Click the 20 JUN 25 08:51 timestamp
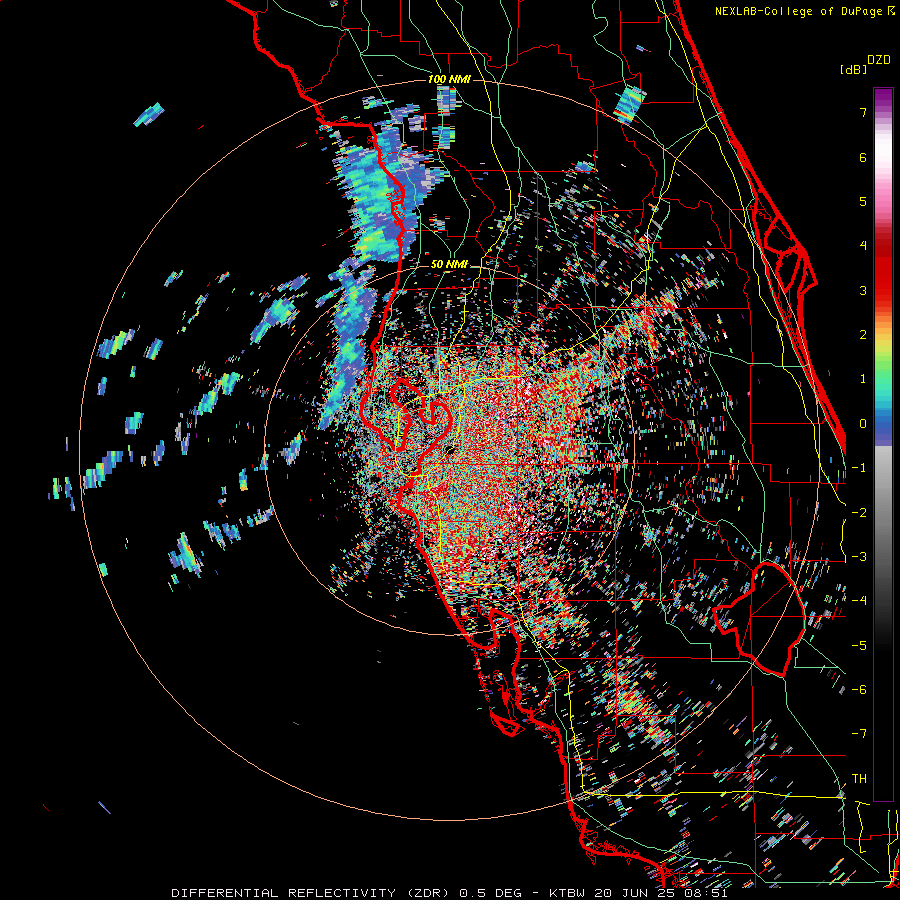The image size is (900, 900). (661, 893)
